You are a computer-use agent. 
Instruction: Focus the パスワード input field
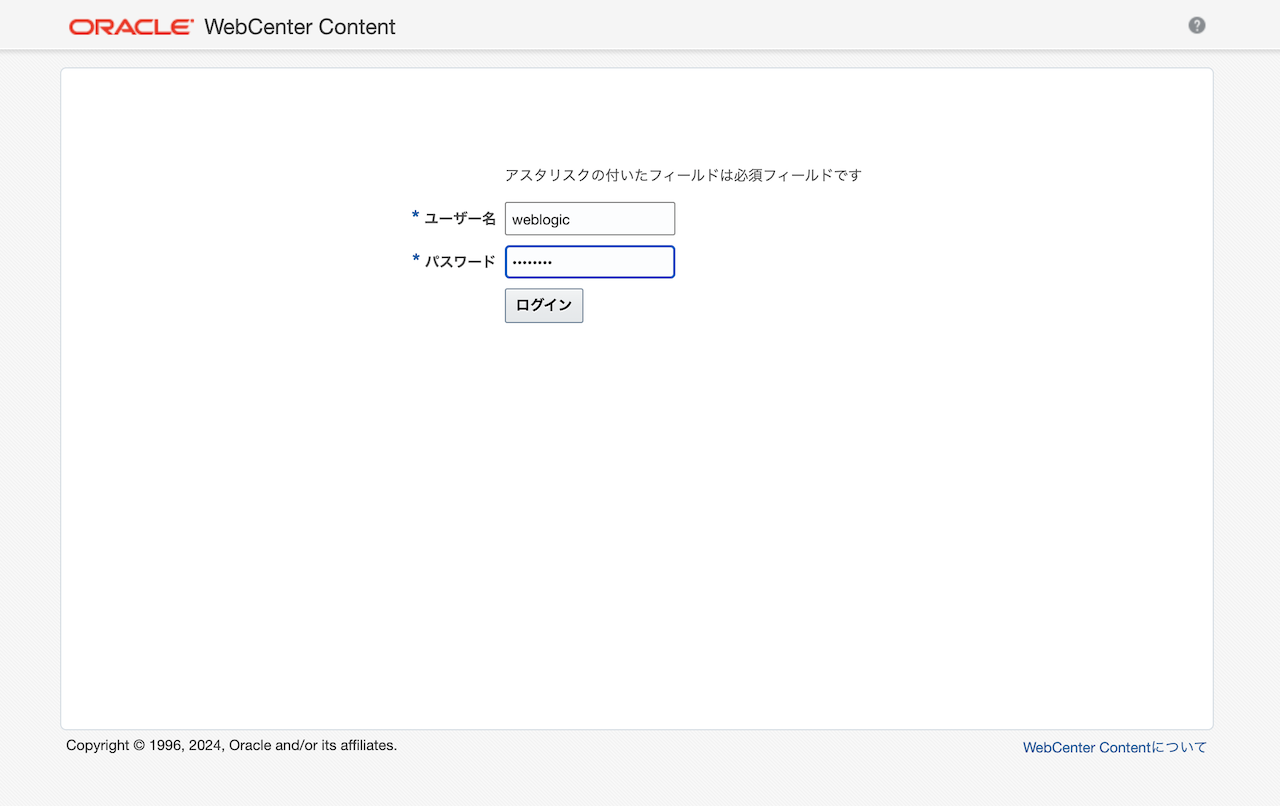(x=590, y=262)
